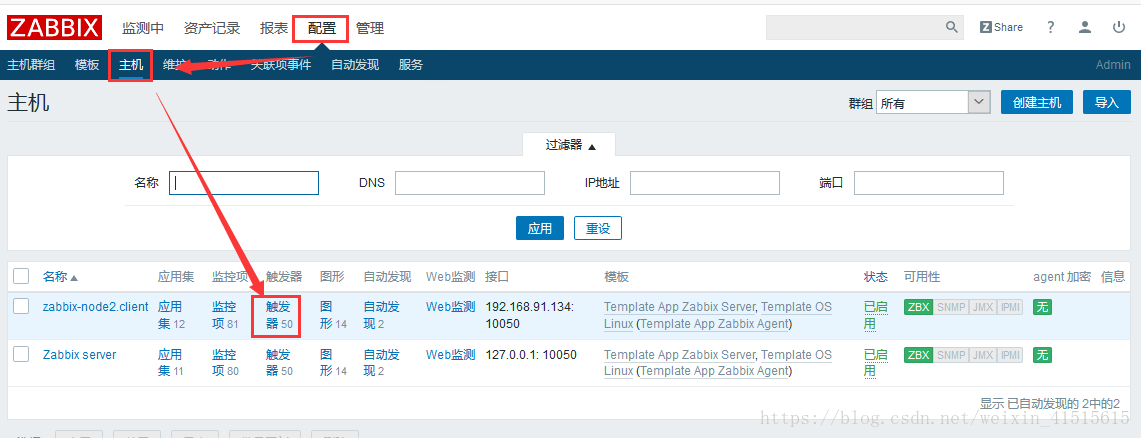The height and width of the screenshot is (438, 1141).
Task: Go to 主机 submenu
Action: pyautogui.click(x=131, y=65)
